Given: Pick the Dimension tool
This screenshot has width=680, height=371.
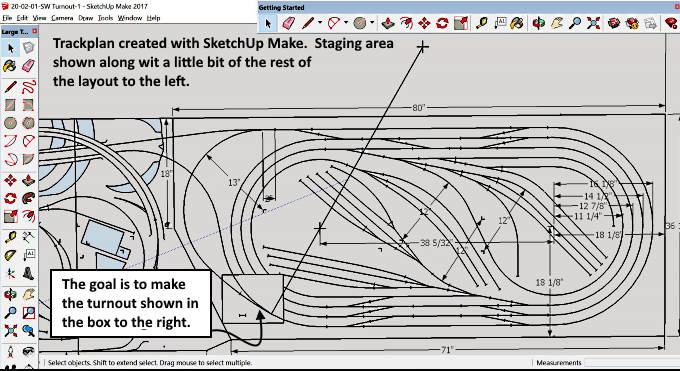Looking at the screenshot, I should [28, 237].
